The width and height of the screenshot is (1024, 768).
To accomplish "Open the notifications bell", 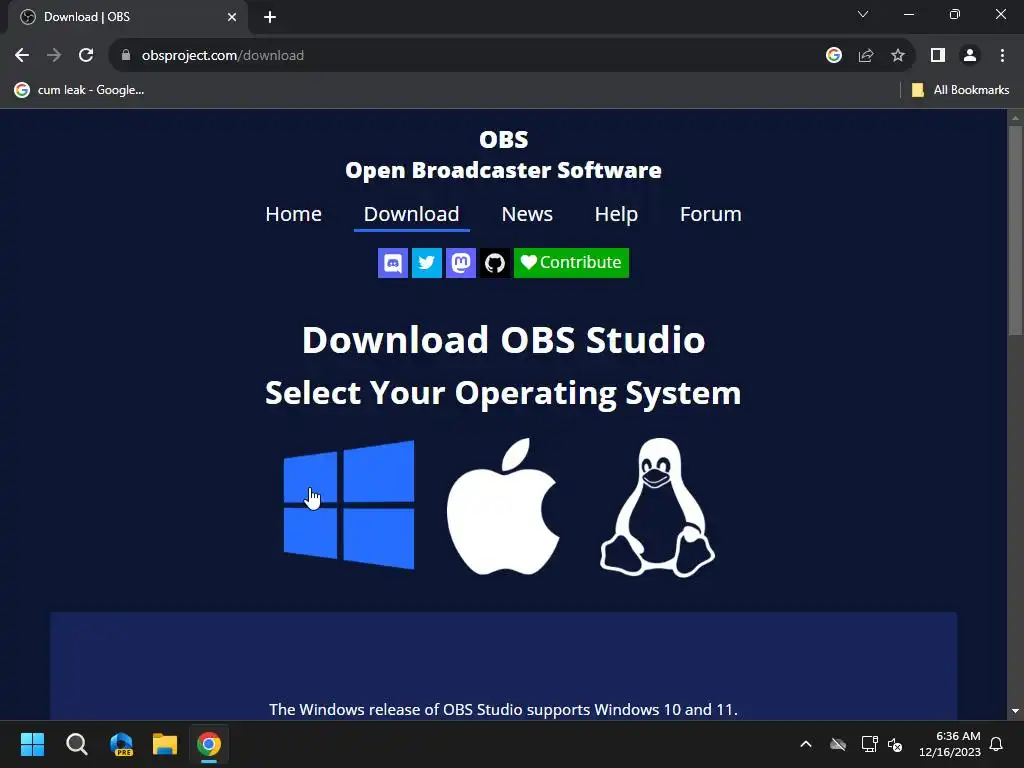I will coord(996,744).
